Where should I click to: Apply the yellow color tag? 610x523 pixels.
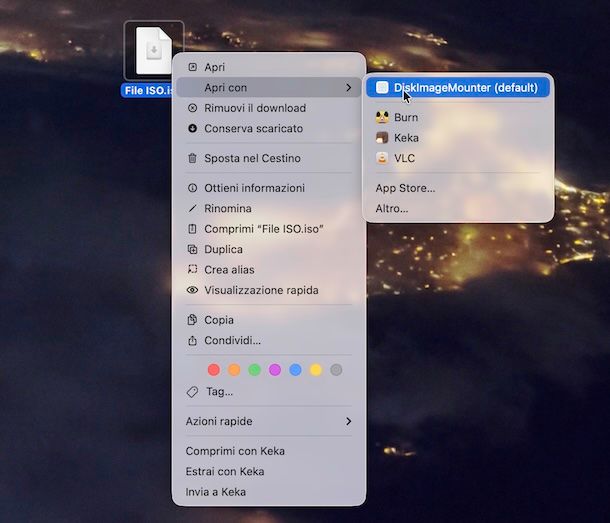tap(316, 369)
